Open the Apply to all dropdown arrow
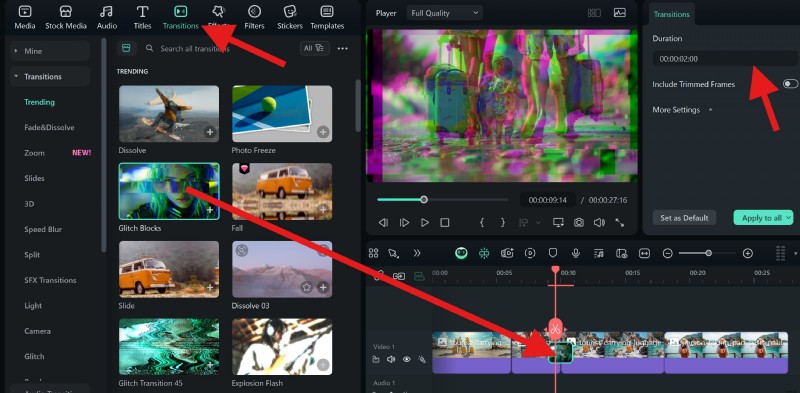Viewport: 800px width, 393px height. pos(789,218)
